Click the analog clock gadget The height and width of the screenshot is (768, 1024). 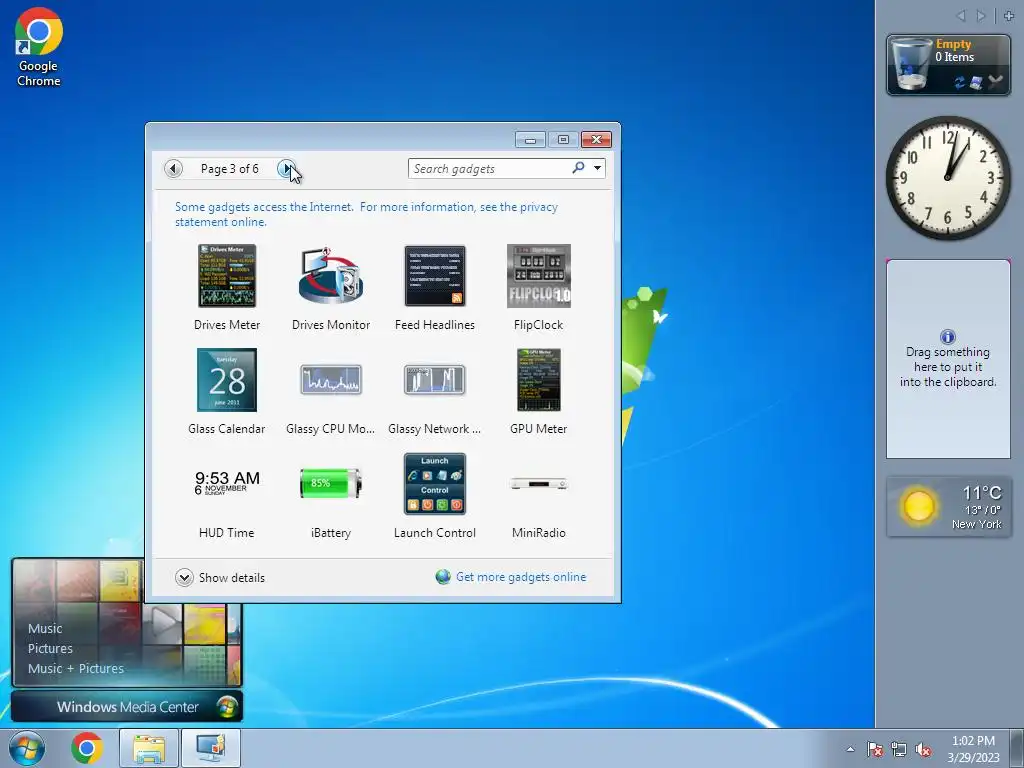(948, 178)
